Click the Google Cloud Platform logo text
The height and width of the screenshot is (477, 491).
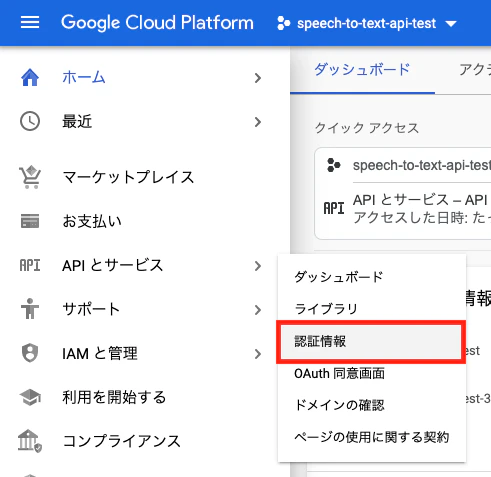pos(157,23)
